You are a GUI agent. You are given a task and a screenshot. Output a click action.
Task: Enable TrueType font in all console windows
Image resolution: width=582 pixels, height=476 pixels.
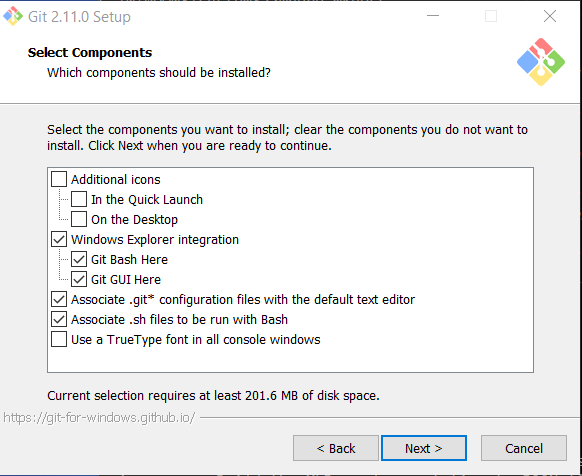pos(59,340)
